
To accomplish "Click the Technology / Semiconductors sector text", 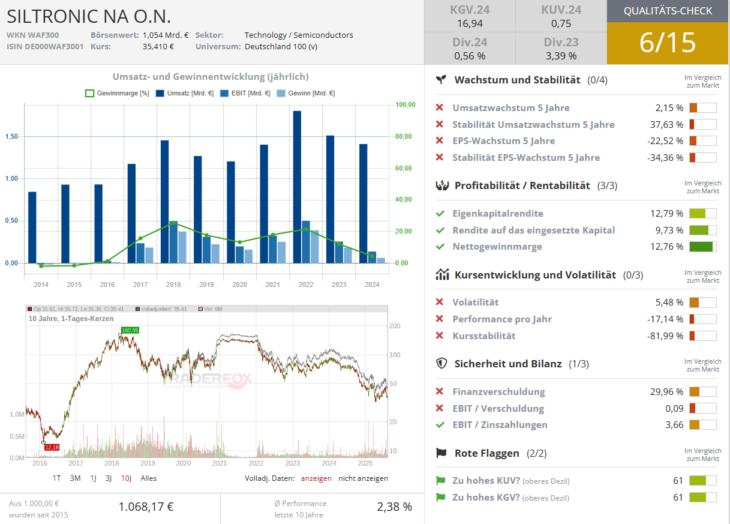I will coord(298,35).
